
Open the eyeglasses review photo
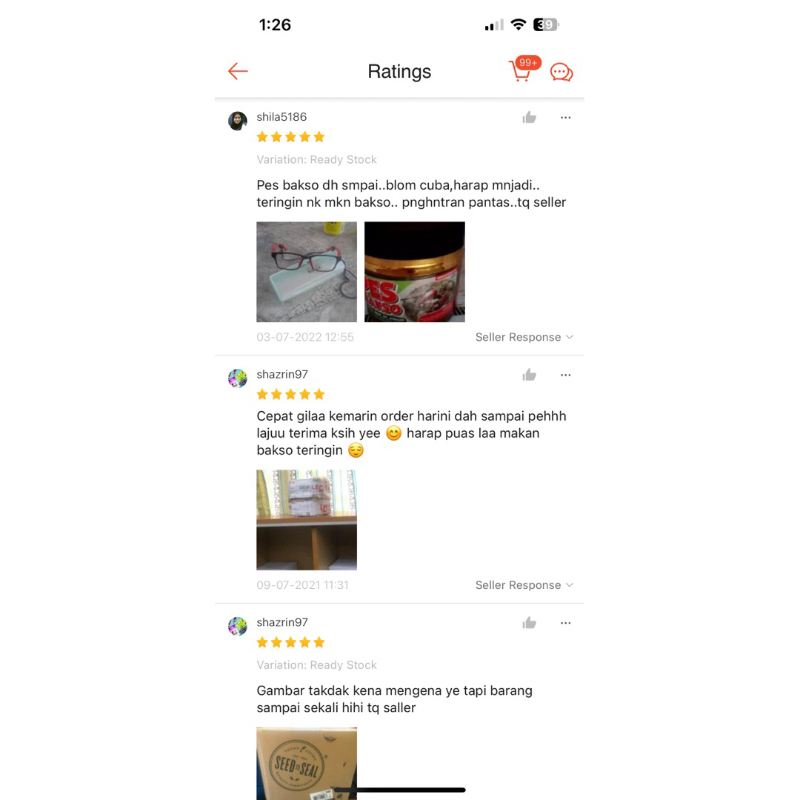pyautogui.click(x=307, y=271)
